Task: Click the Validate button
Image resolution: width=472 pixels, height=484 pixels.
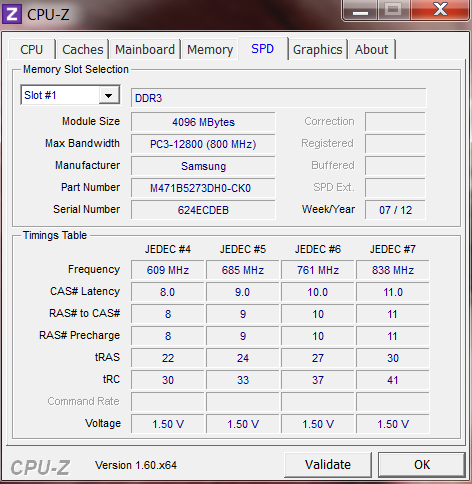Action: pos(328,464)
